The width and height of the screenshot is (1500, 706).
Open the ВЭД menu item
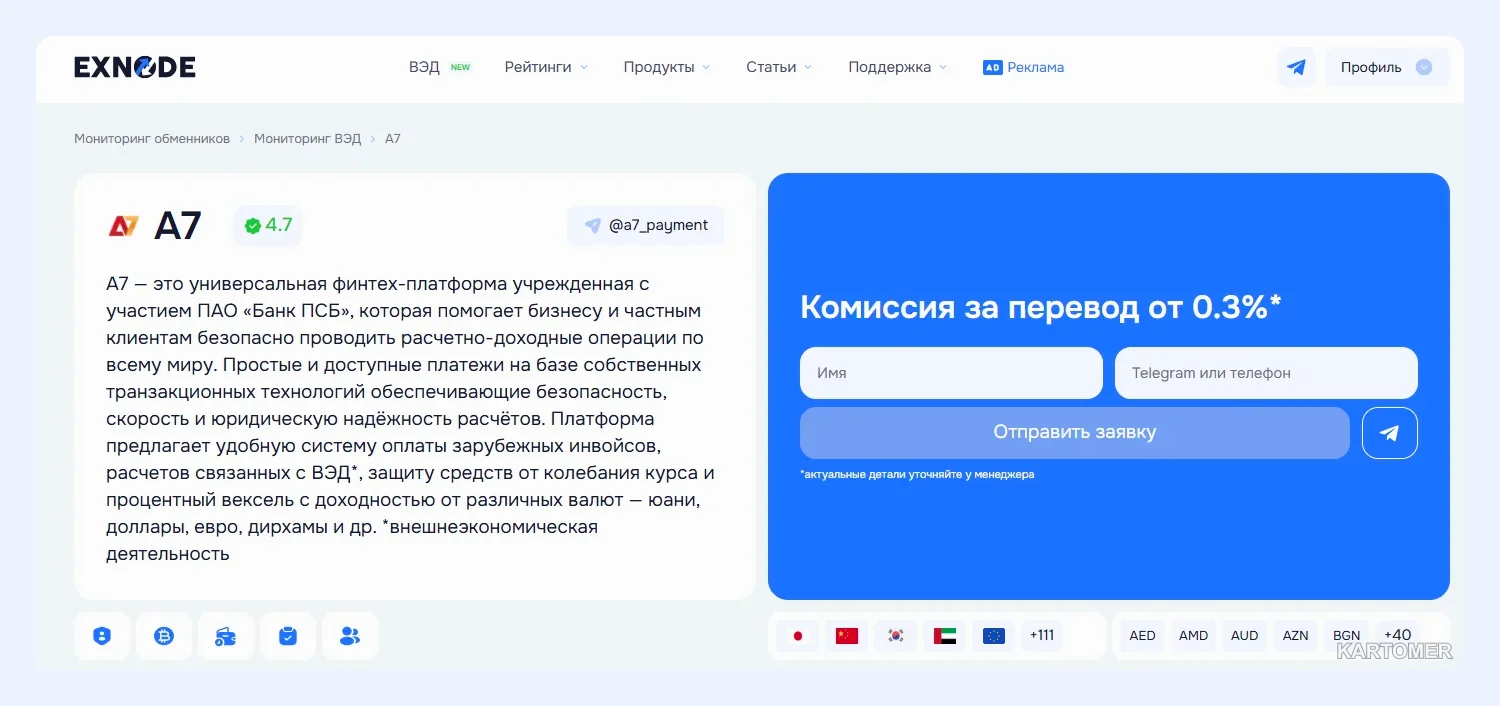click(424, 67)
